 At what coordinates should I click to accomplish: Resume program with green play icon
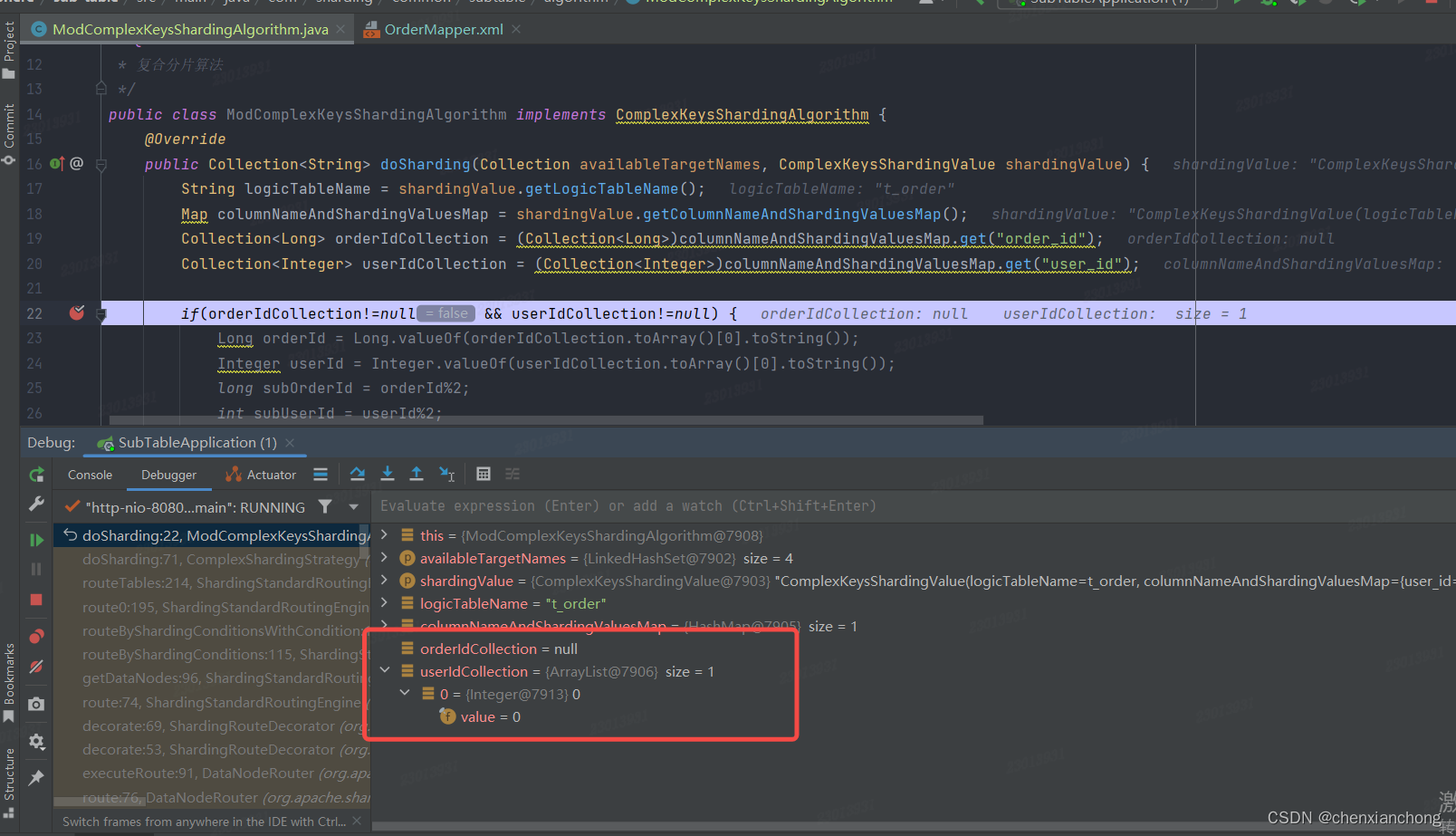click(x=36, y=540)
